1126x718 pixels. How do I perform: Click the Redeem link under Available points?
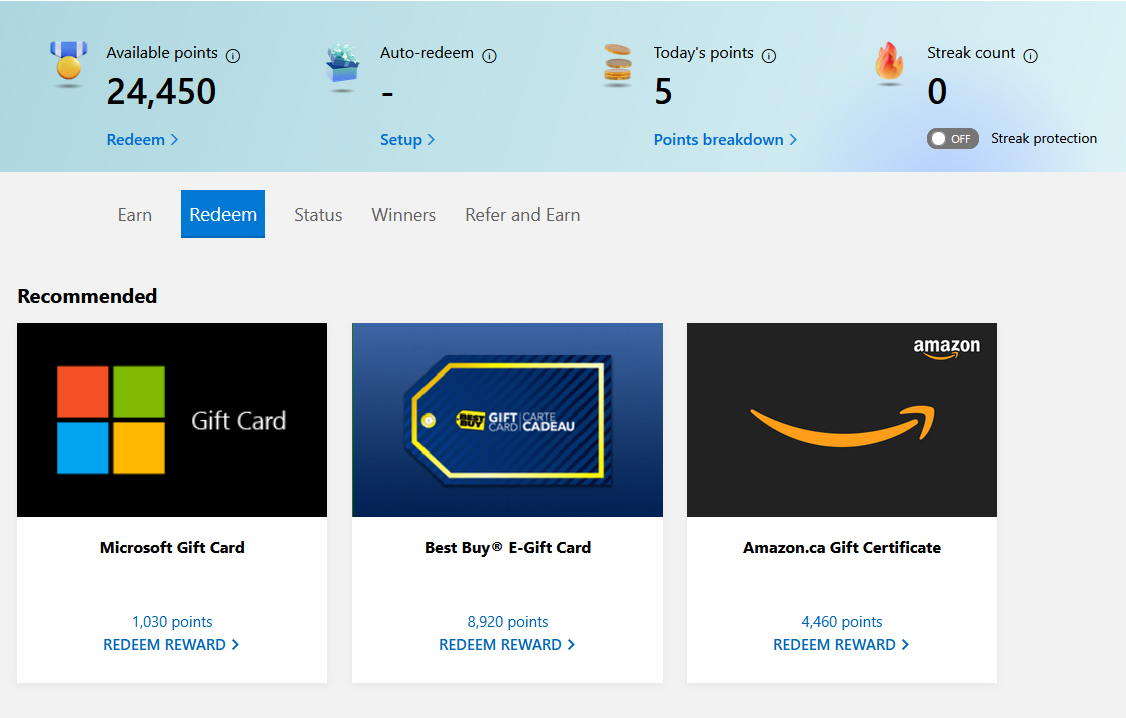pos(142,140)
